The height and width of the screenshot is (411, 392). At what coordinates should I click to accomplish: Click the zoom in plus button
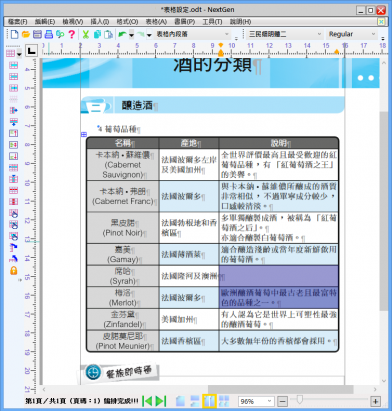[x=376, y=401]
